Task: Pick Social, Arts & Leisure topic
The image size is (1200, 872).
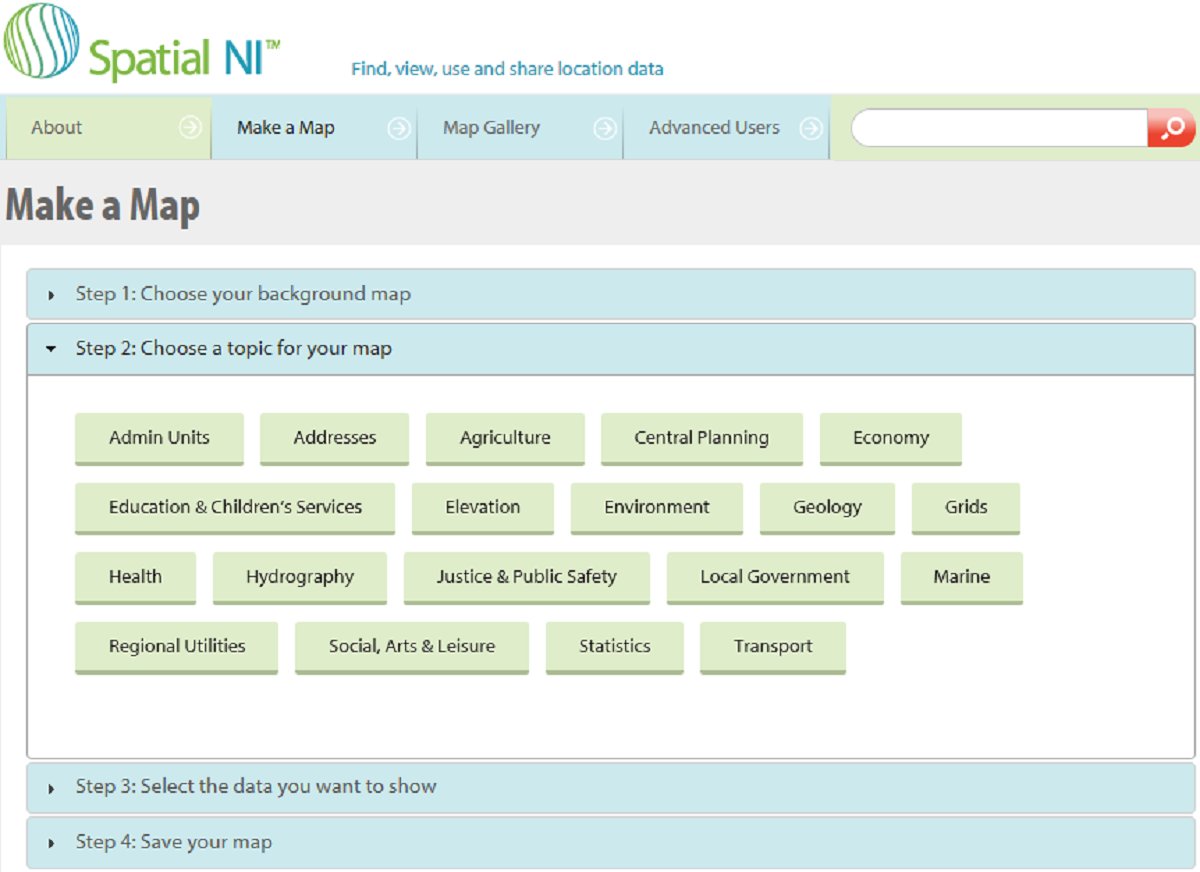Action: click(x=412, y=647)
